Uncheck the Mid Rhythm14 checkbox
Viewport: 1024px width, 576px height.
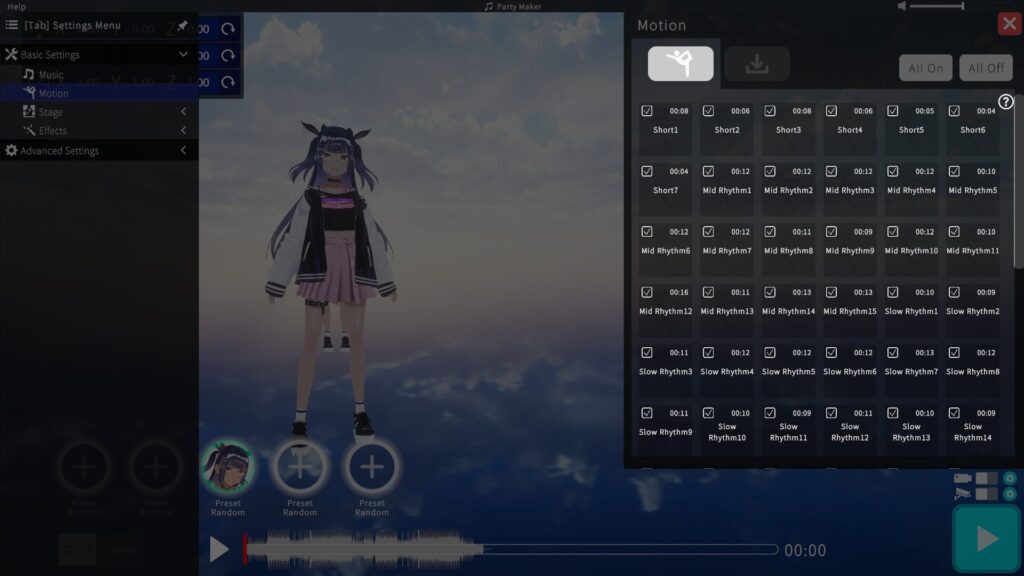tap(770, 292)
